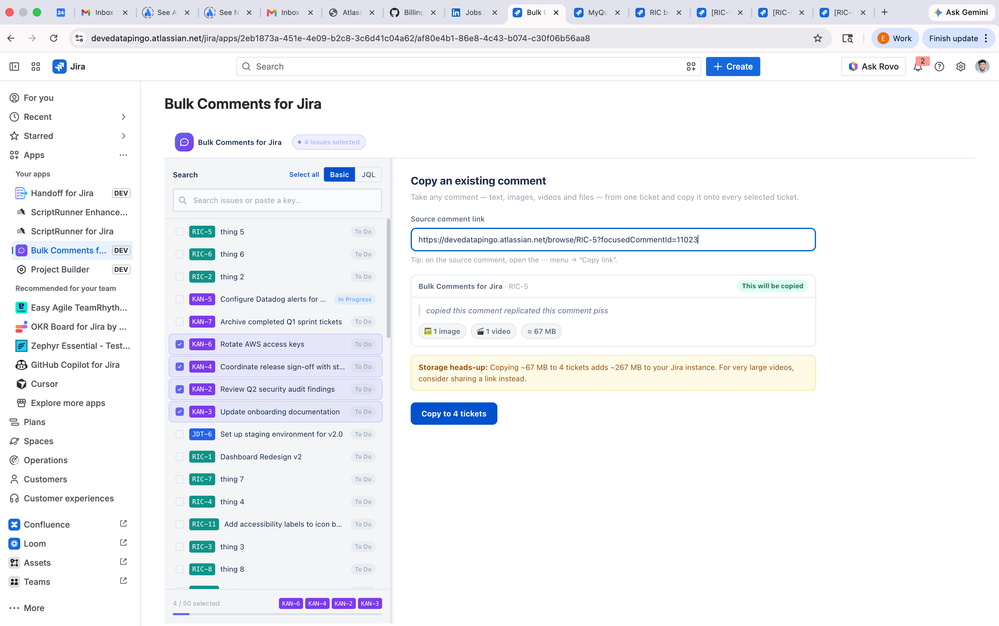Click the issue list scrollbar
The image size is (999, 626).
click(x=388, y=278)
